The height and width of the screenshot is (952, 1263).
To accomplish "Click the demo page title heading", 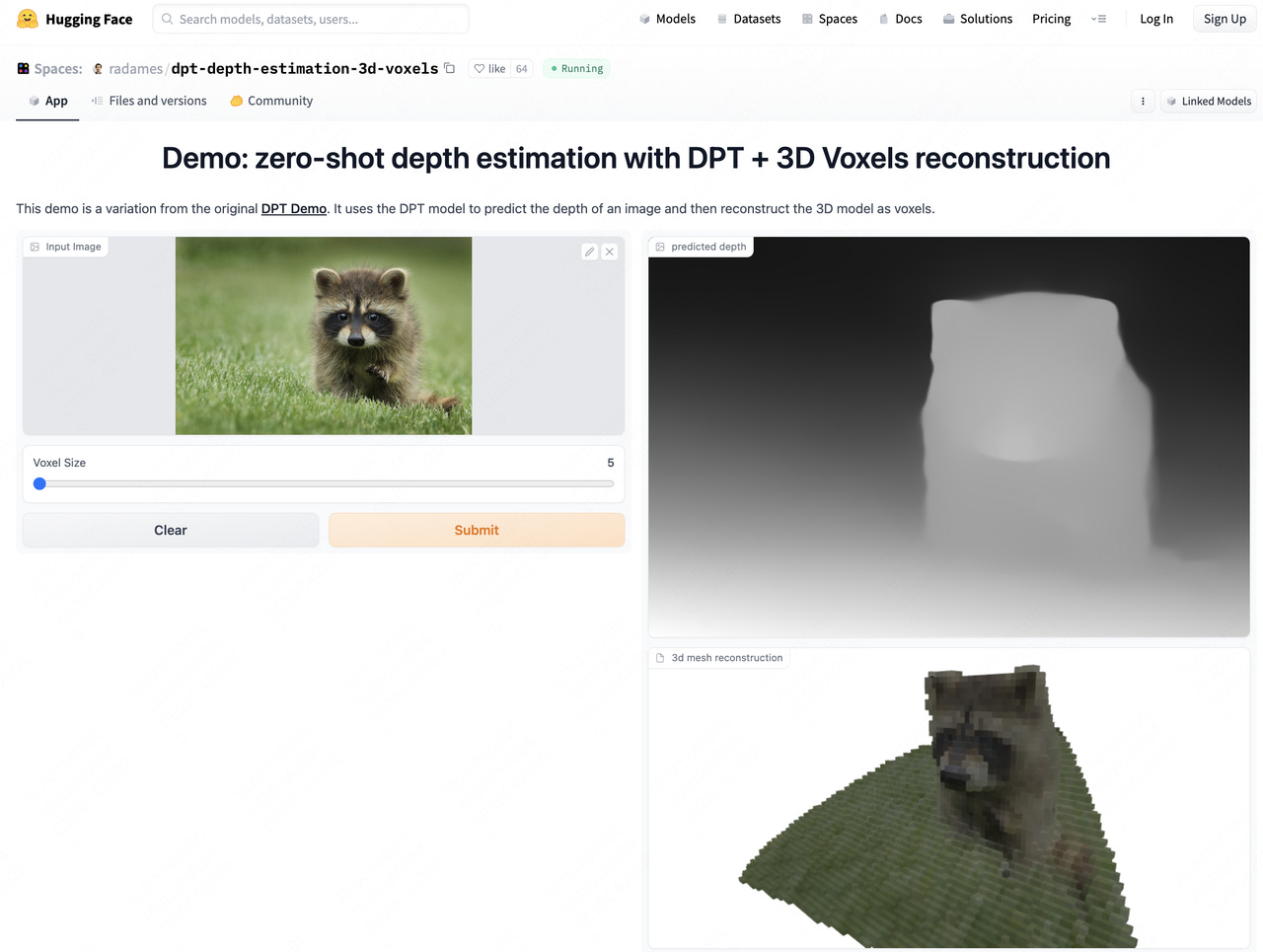I will (x=636, y=158).
